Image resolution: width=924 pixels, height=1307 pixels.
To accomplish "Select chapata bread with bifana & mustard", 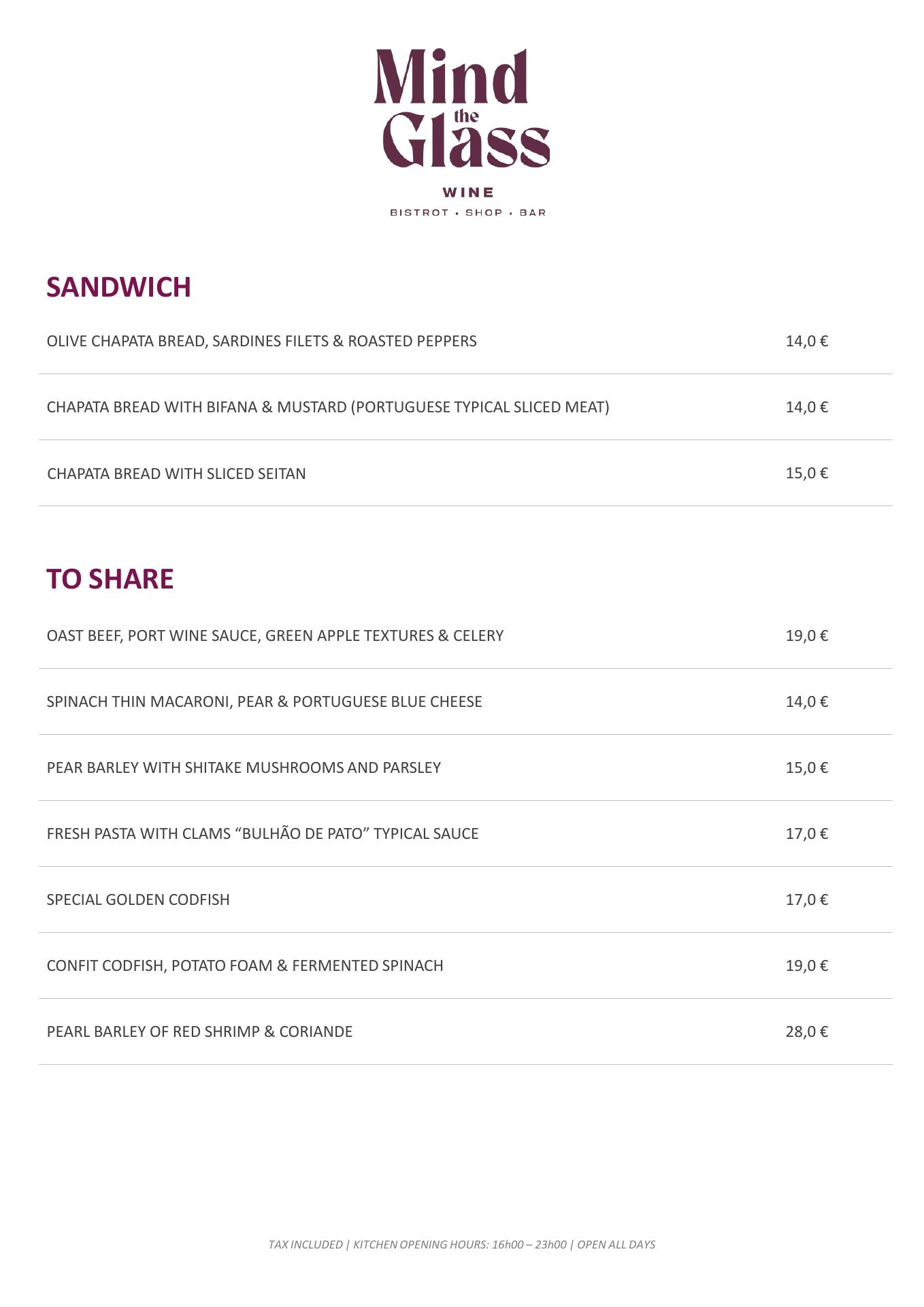I will [328, 407].
